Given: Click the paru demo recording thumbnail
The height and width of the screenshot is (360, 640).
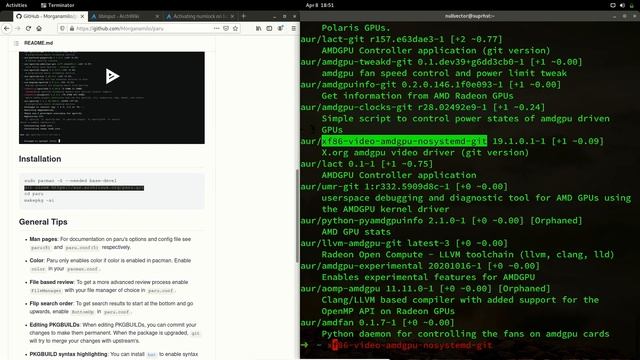Looking at the screenshot, I should pos(112,98).
